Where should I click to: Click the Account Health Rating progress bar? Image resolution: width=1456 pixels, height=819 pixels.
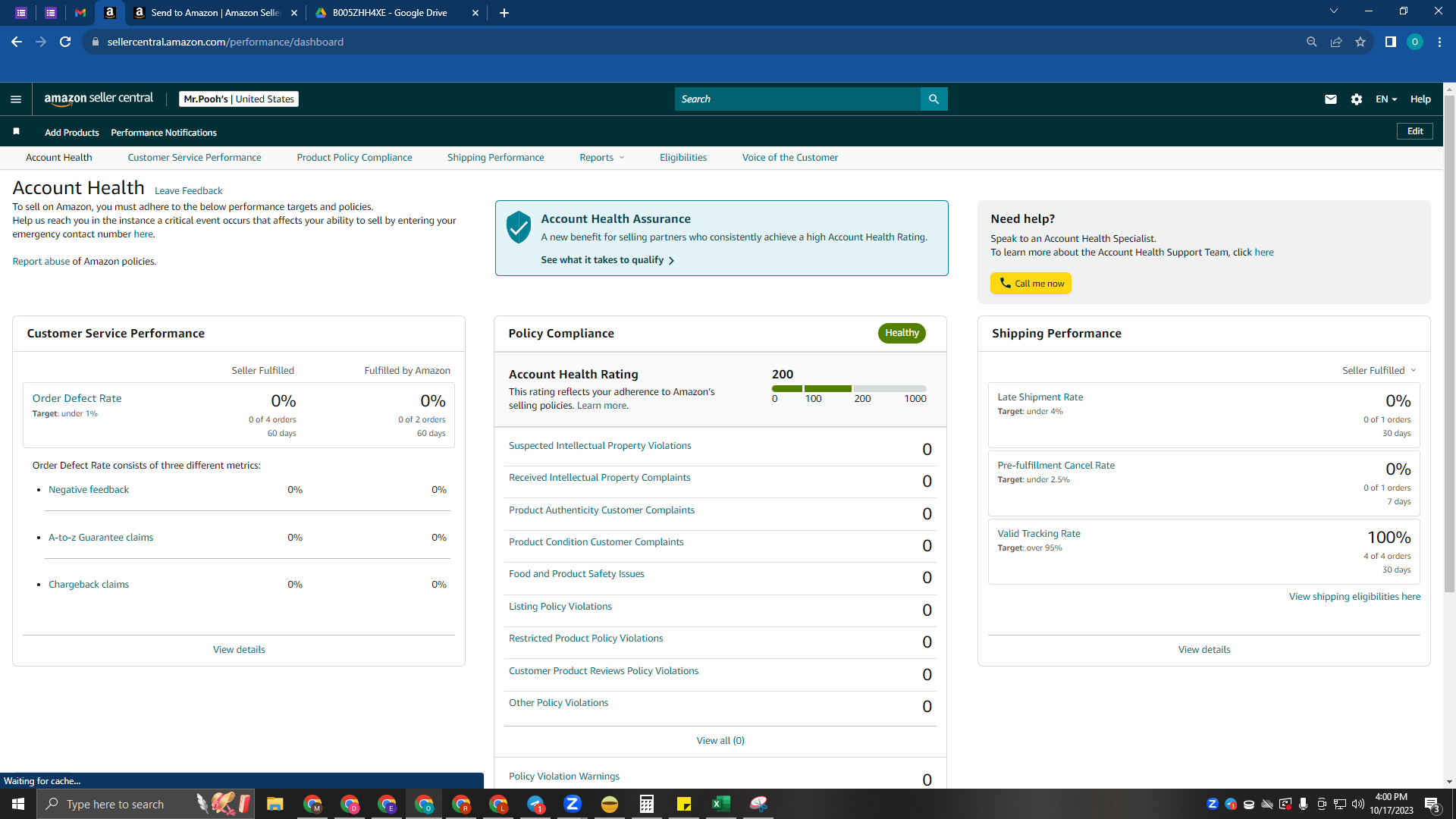coord(849,388)
